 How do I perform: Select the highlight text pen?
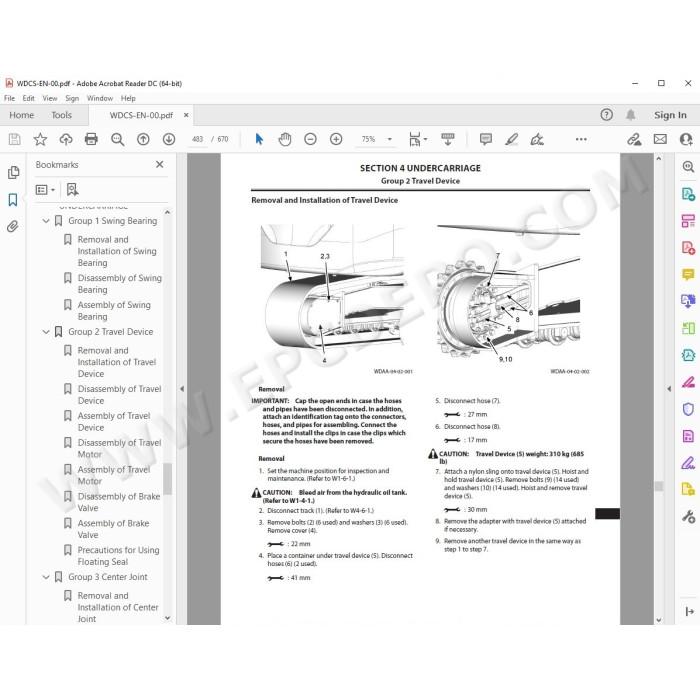point(512,139)
